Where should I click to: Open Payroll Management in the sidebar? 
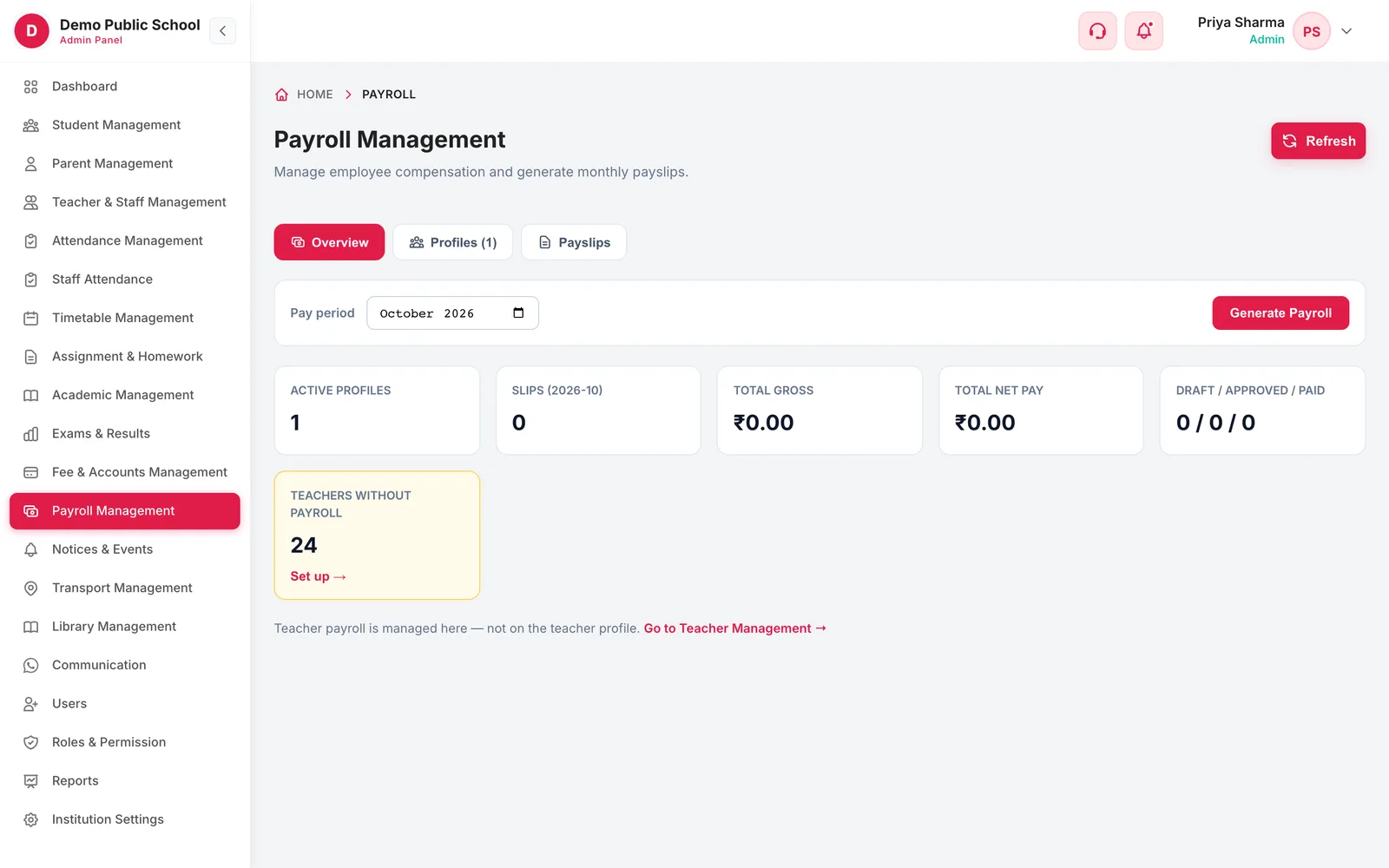pyautogui.click(x=125, y=511)
